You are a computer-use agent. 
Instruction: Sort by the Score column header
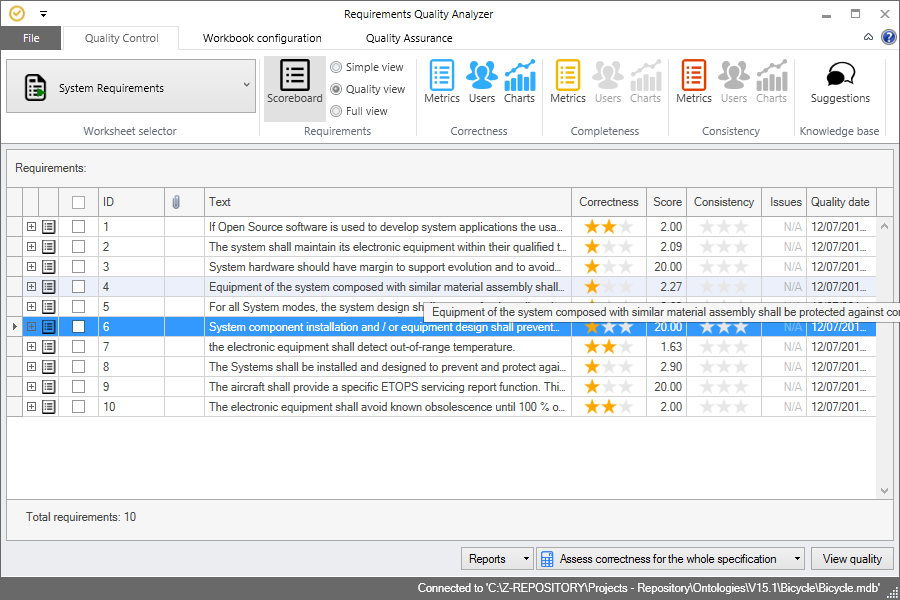[x=667, y=202]
